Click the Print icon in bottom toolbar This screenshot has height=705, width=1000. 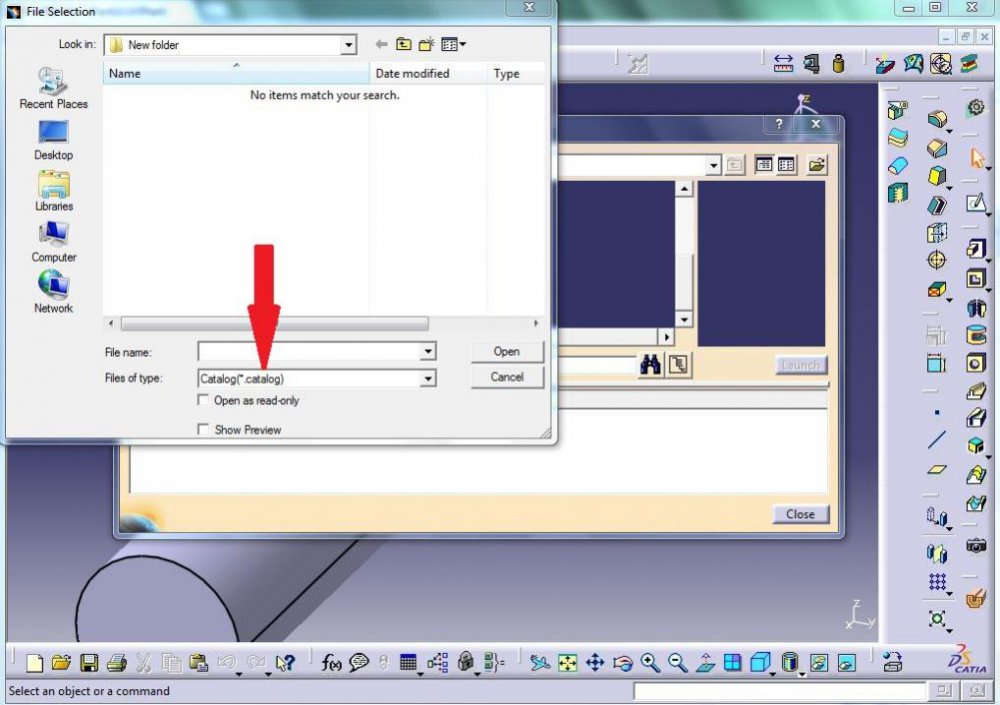(x=116, y=662)
